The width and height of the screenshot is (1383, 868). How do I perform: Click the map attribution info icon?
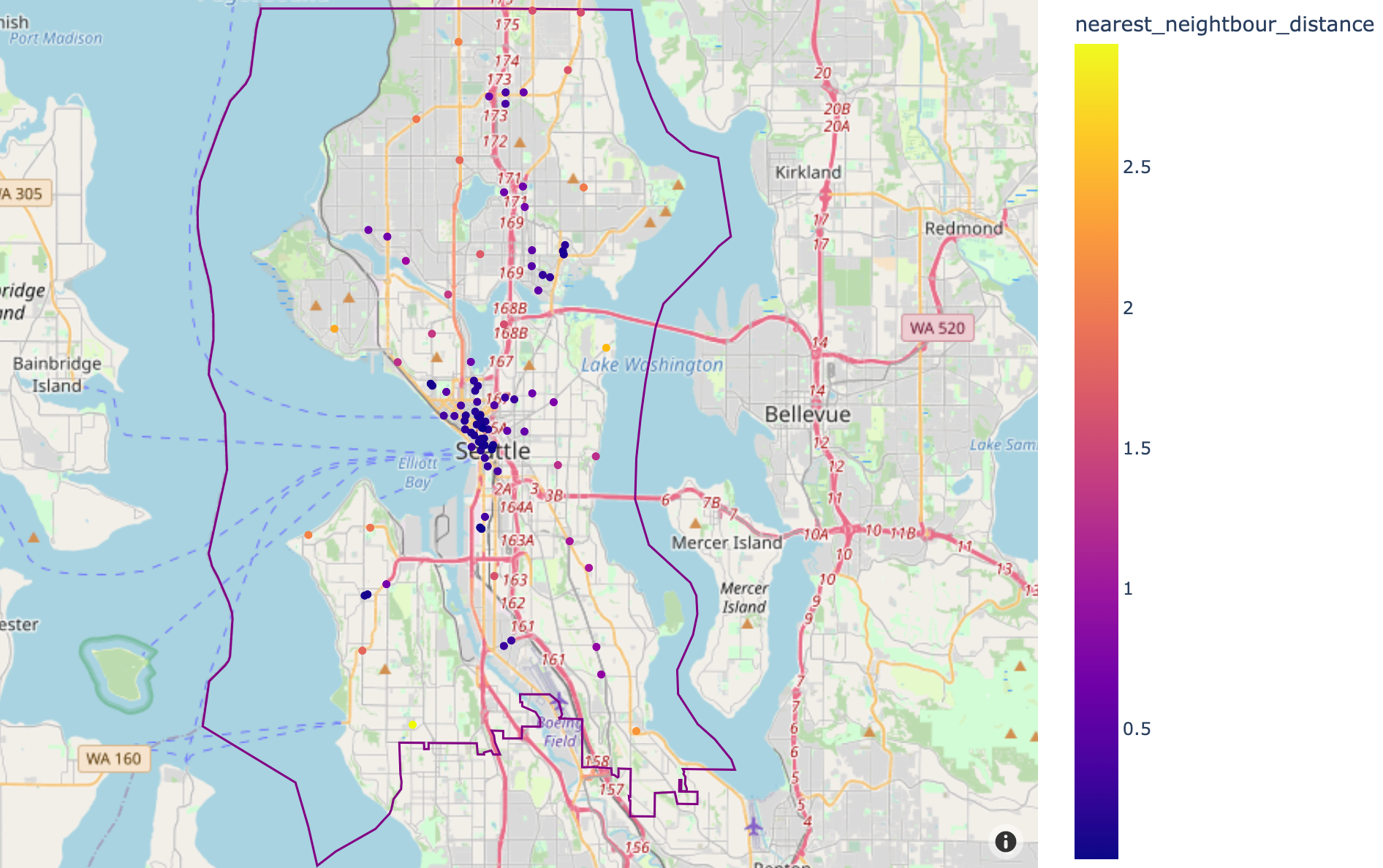[1006, 842]
